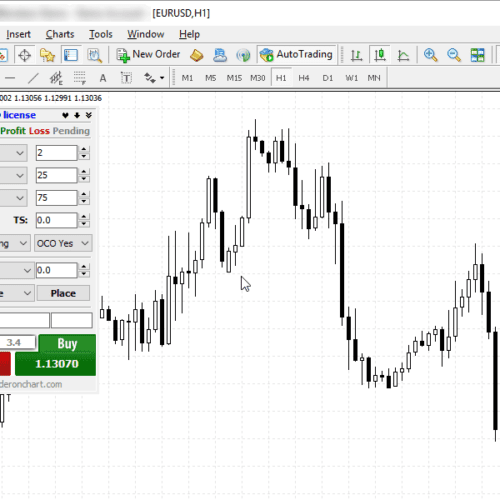Select the Crosshair tool icon
This screenshot has height=500, width=500.
pyautogui.click(x=24, y=55)
